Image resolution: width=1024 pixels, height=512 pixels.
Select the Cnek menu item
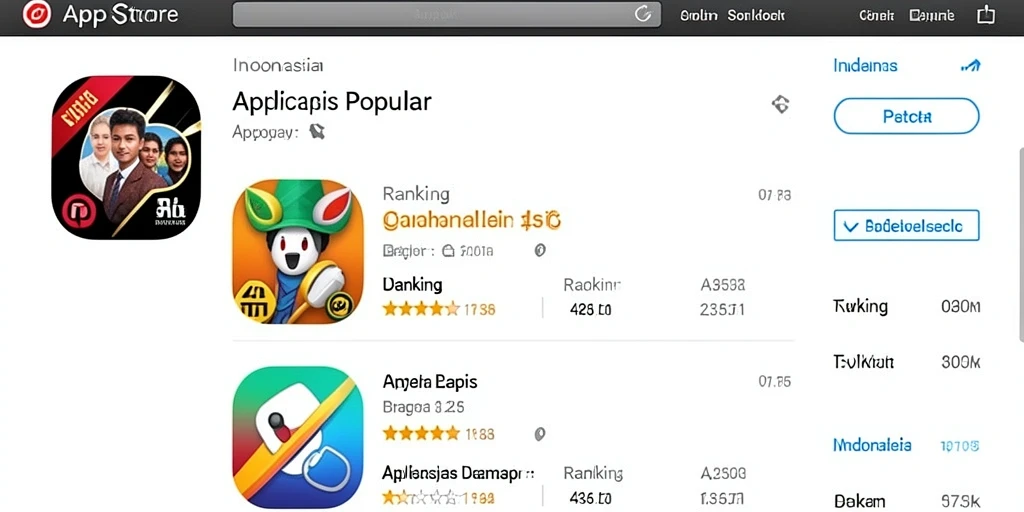pos(876,16)
